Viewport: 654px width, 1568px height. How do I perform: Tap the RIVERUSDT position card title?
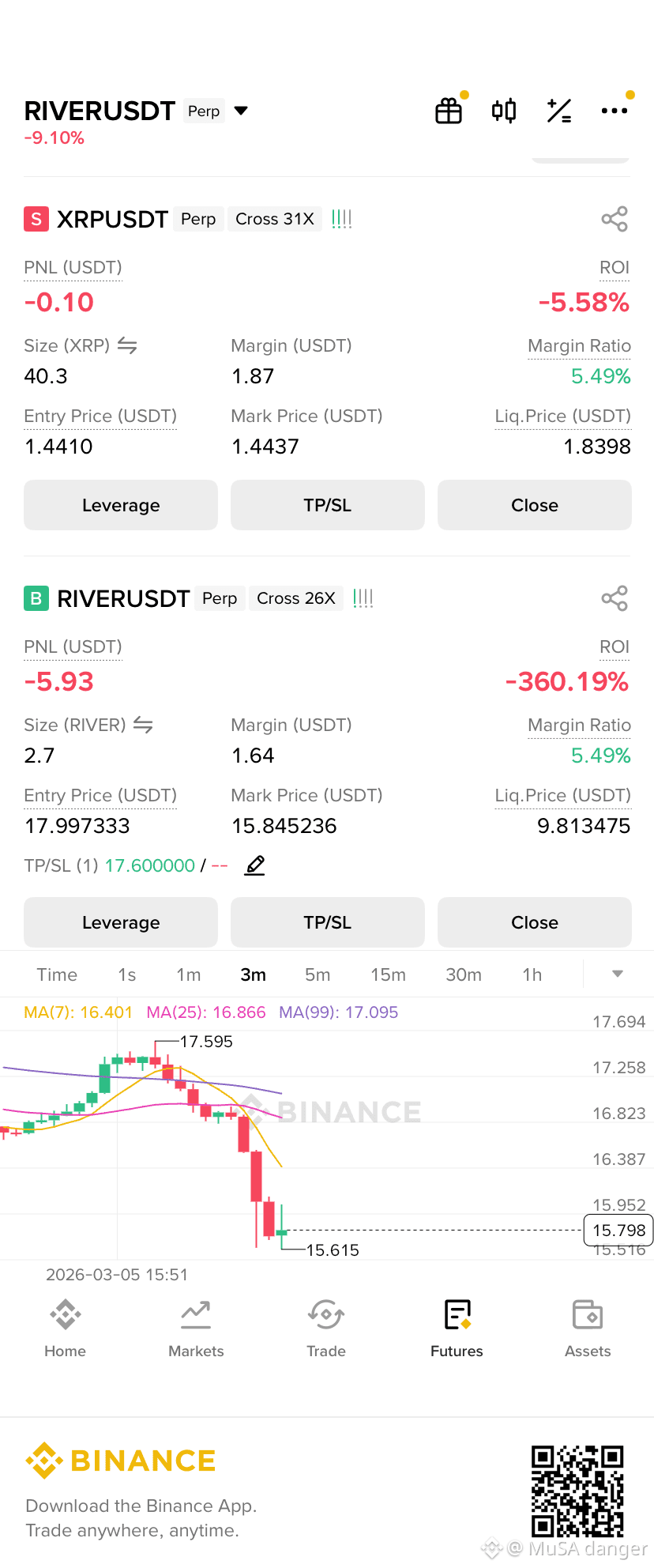click(123, 598)
